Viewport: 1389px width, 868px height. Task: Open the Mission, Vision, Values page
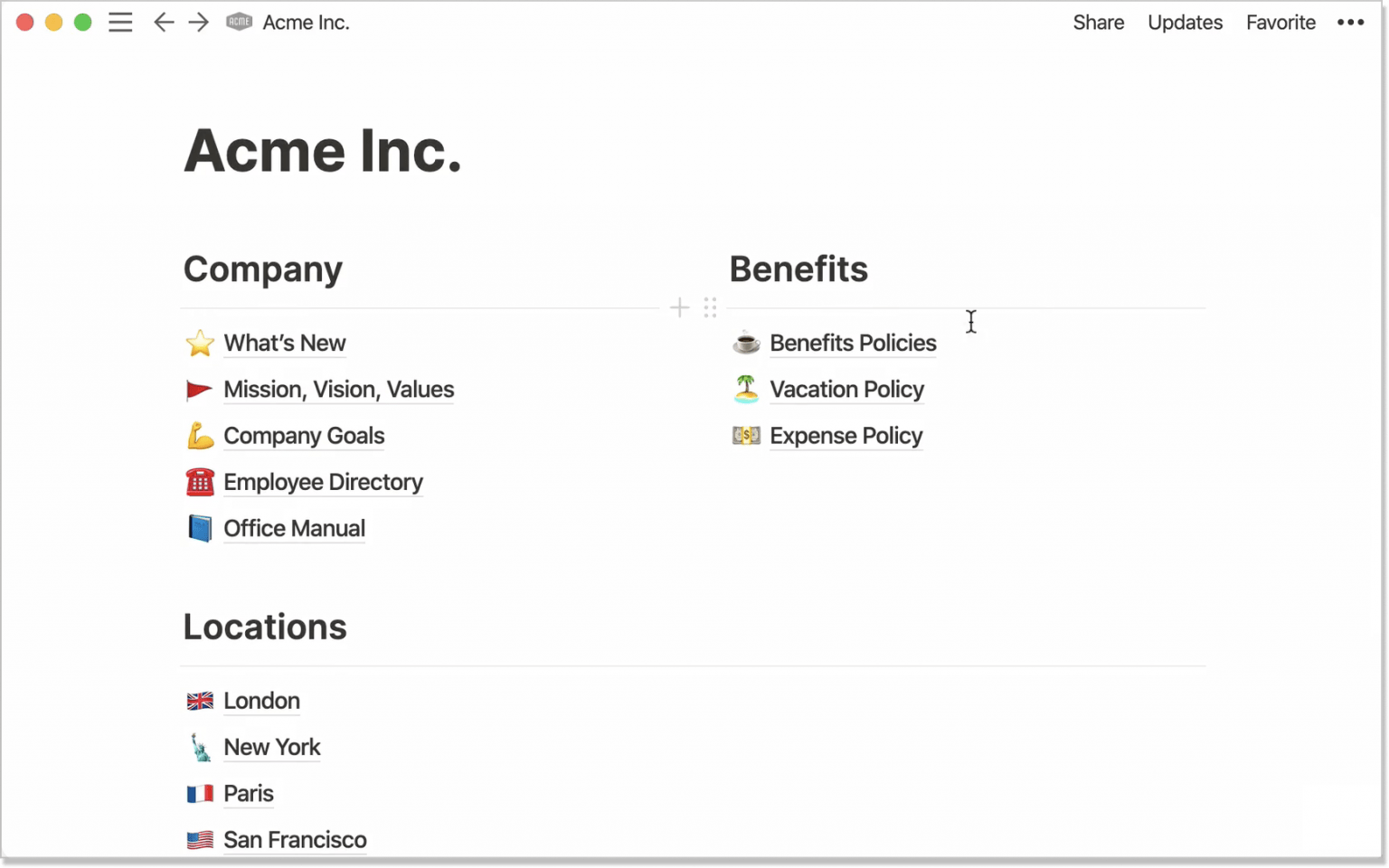pyautogui.click(x=338, y=390)
